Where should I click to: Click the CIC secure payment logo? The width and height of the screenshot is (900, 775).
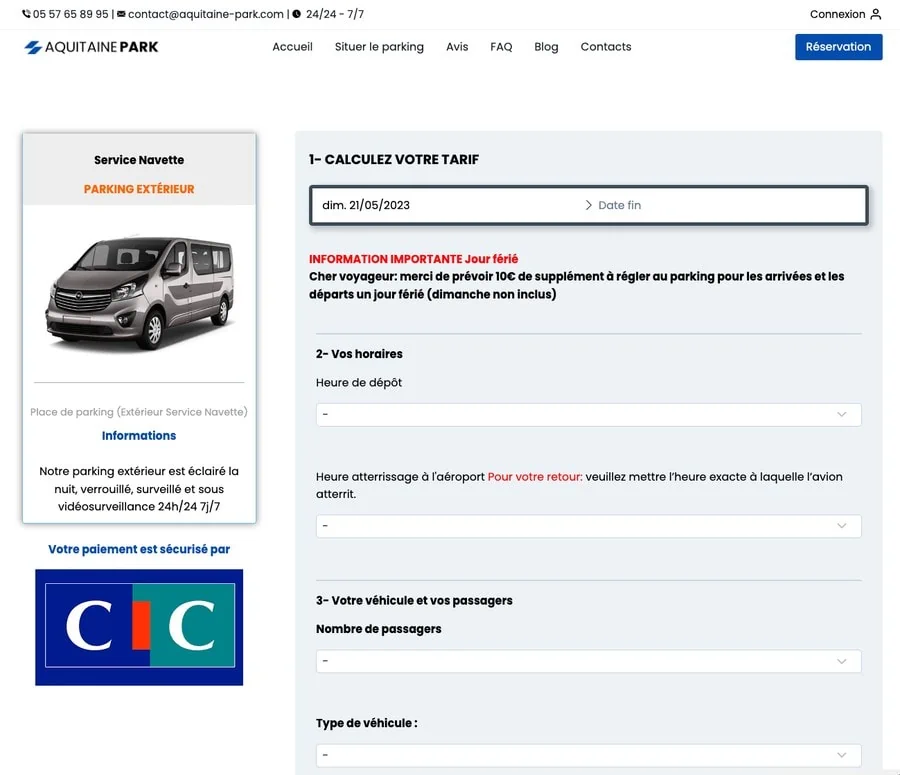tap(139, 627)
